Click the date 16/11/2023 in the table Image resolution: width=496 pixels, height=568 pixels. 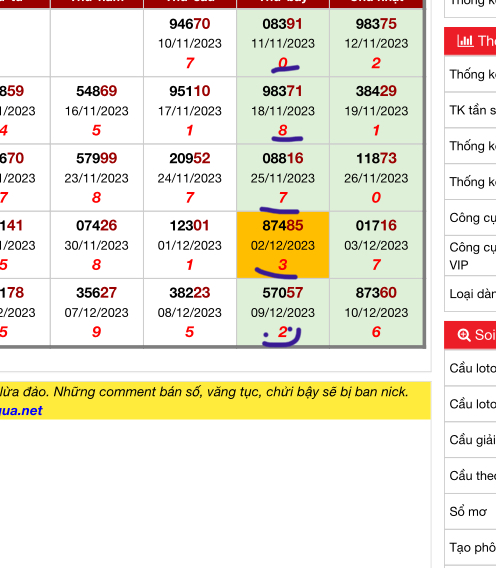[97, 111]
